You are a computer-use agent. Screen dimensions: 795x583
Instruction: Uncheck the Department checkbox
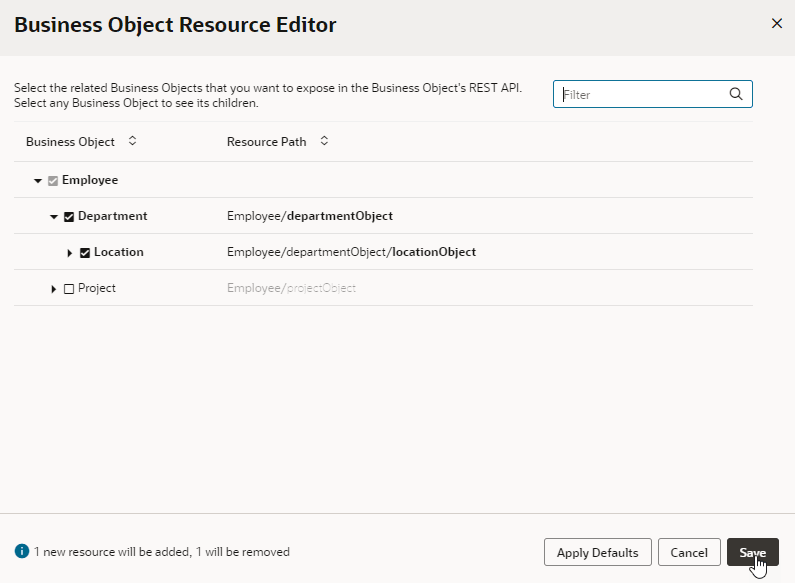coord(69,216)
